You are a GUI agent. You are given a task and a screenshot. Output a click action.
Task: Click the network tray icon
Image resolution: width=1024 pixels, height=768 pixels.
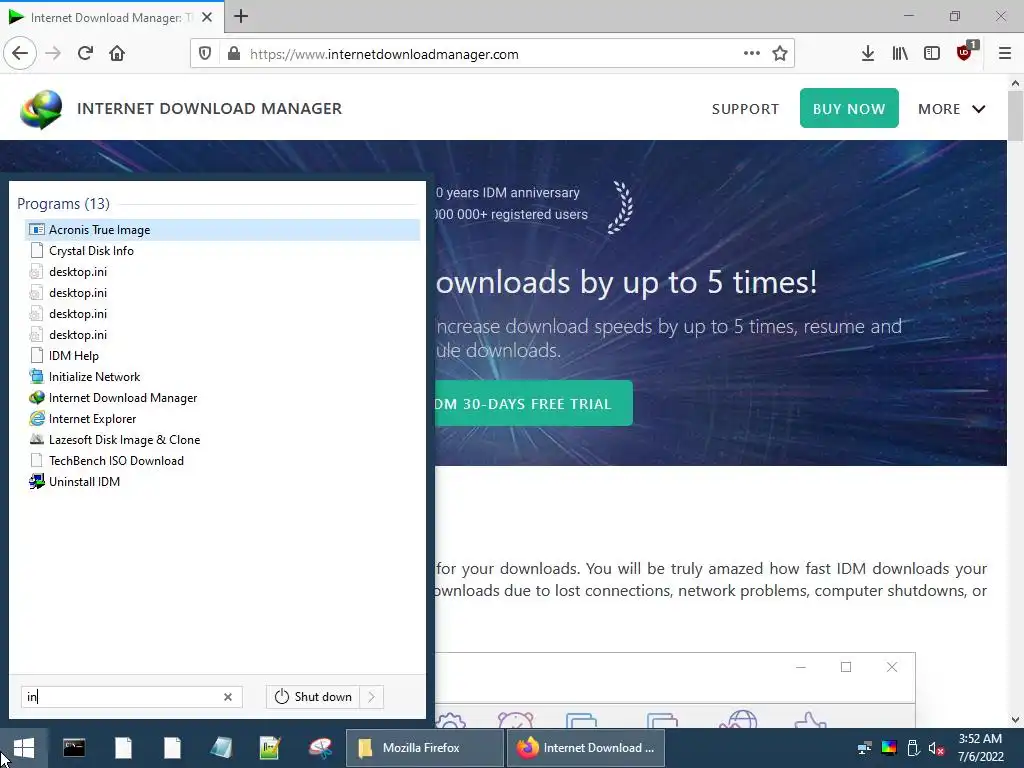click(865, 748)
